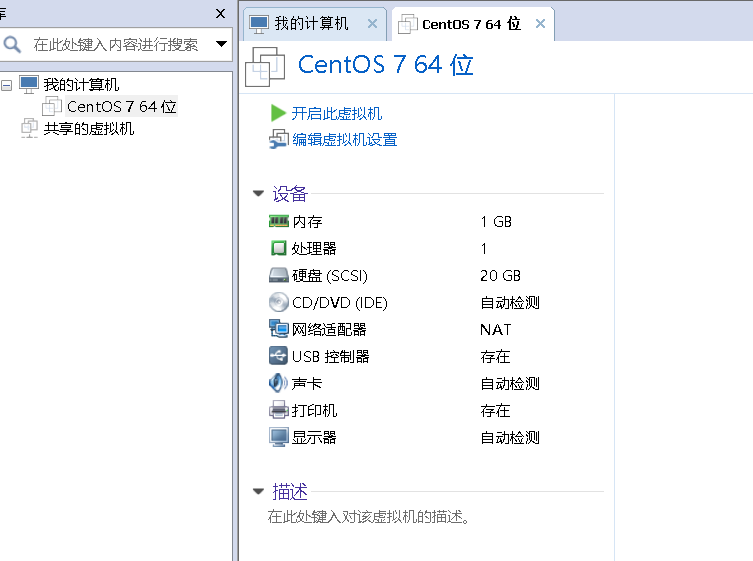Click the CD/DVD (IDE) device label
753x561 pixels.
(x=340, y=303)
